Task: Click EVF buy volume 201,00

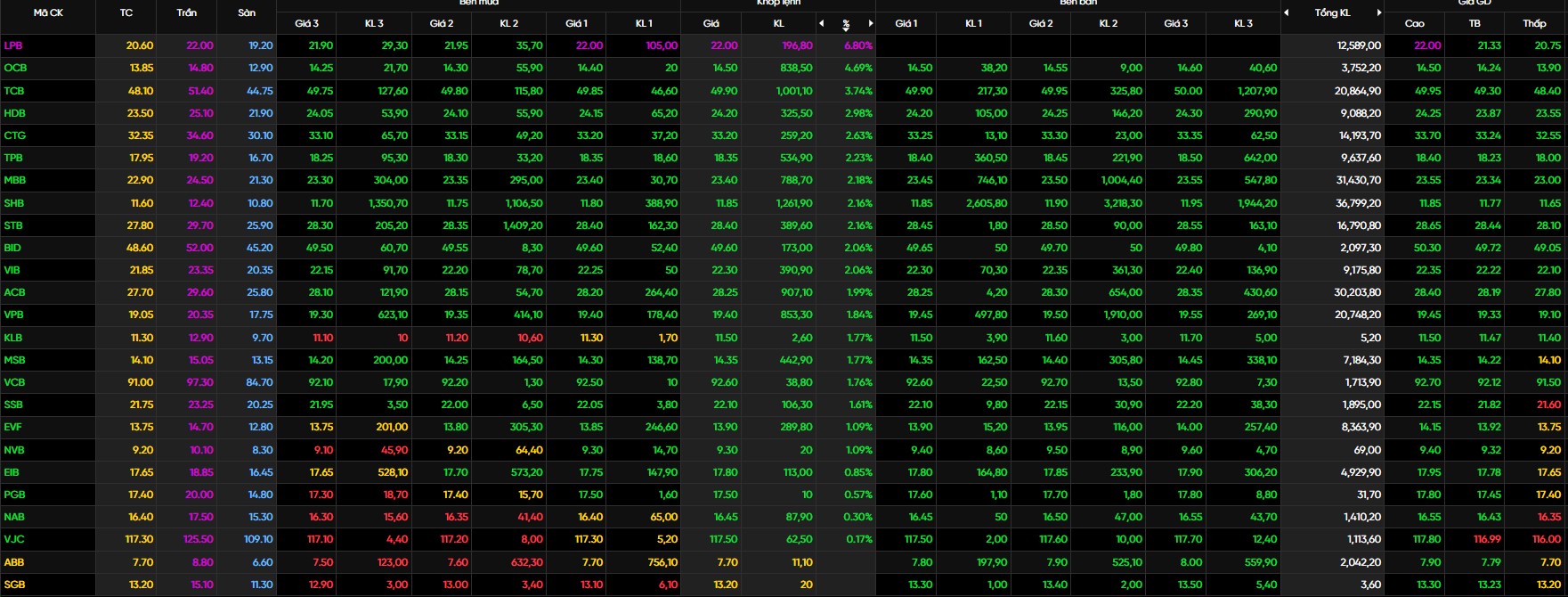Action: 392,427
